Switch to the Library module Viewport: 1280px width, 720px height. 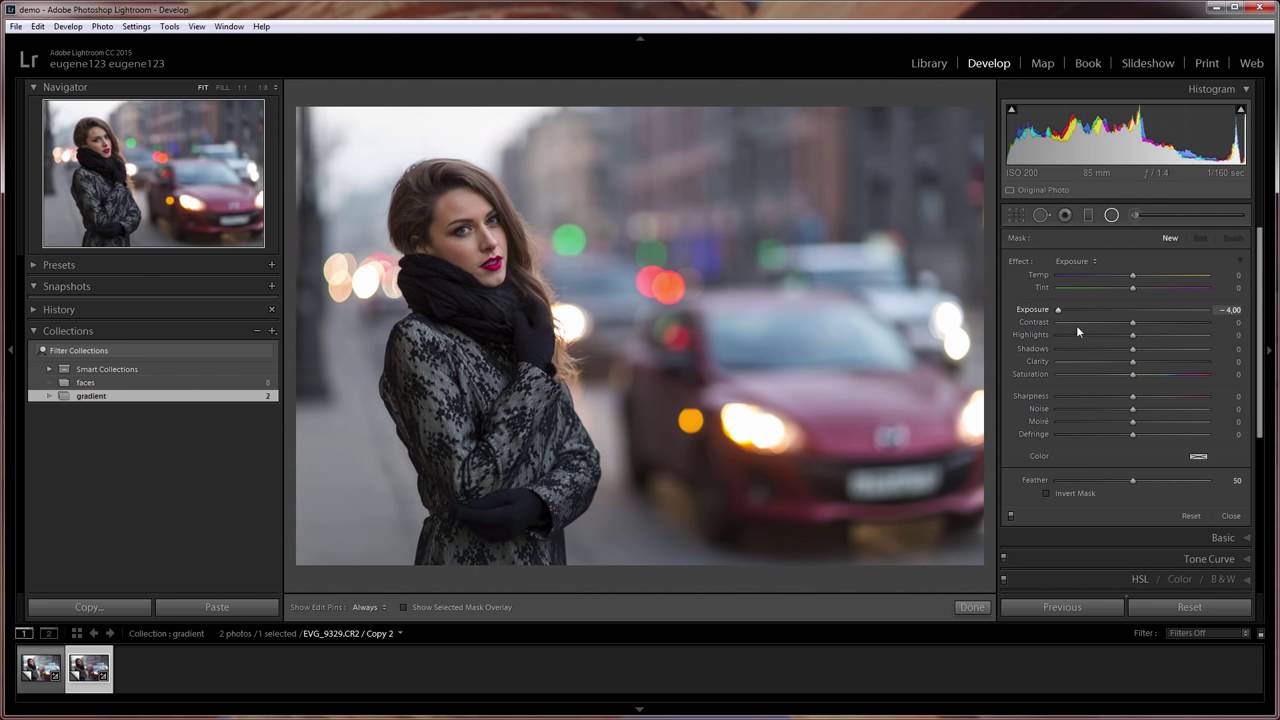[928, 63]
